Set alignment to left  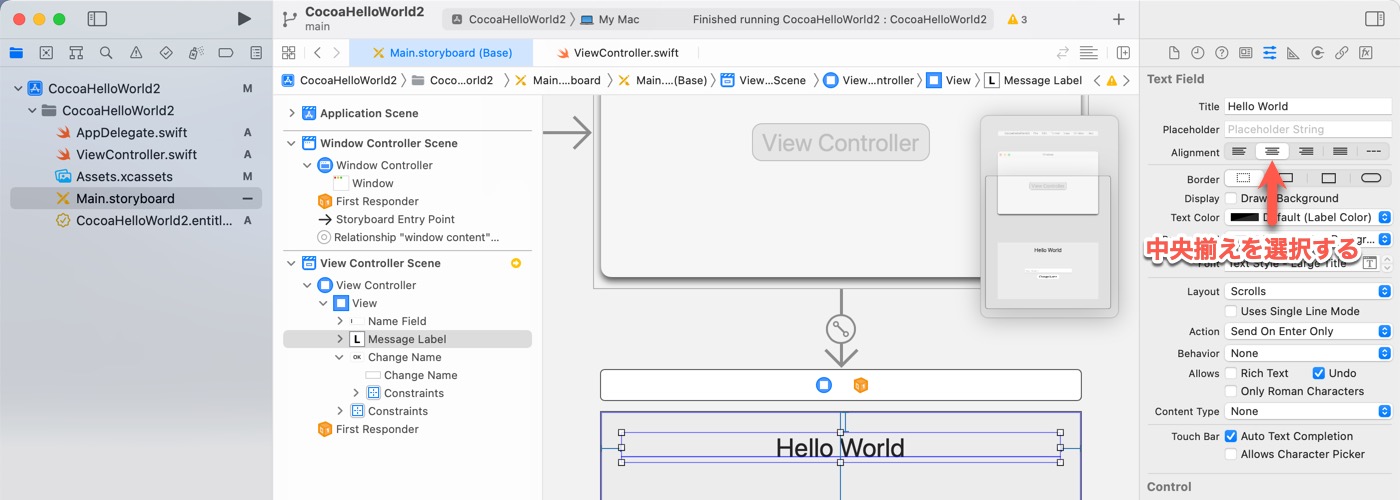point(1240,152)
